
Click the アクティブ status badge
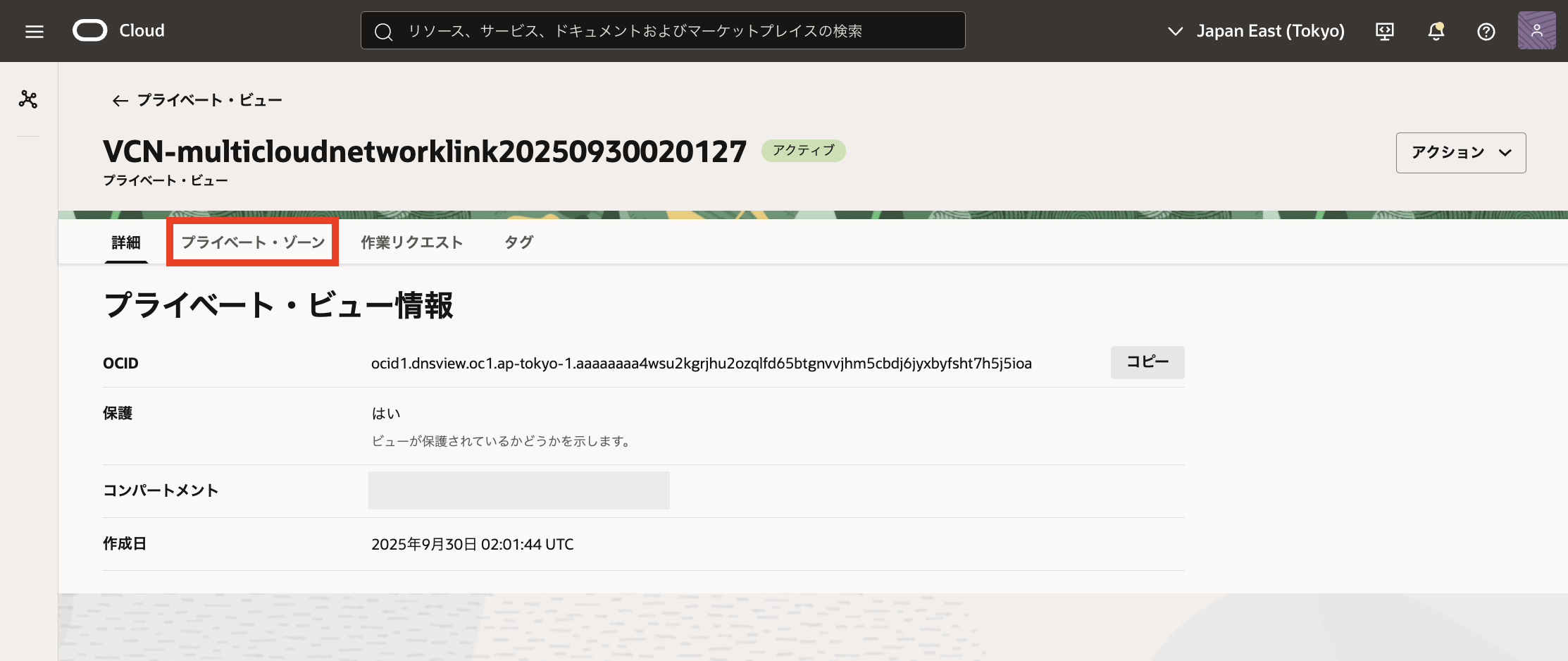tap(803, 150)
